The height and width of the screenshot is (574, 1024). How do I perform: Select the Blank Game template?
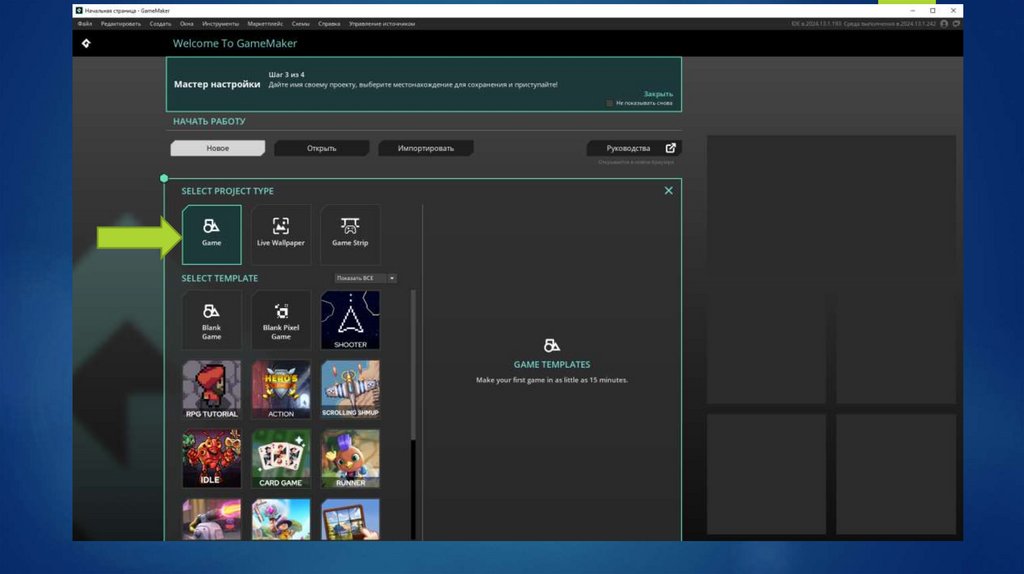[x=211, y=320]
